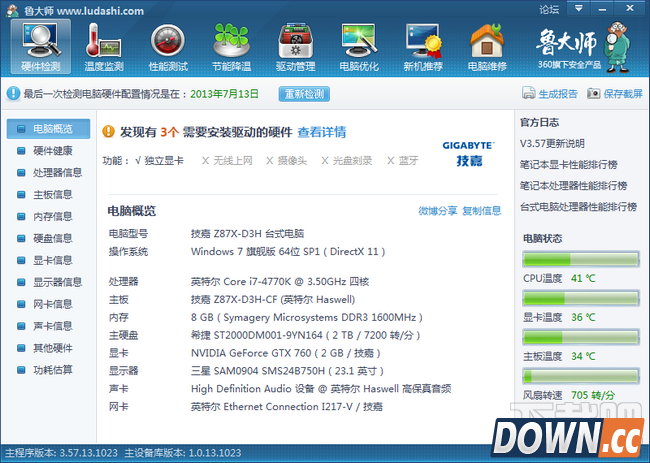Open 性能测试 performance test gauge icon
The width and height of the screenshot is (650, 463).
pos(168,47)
